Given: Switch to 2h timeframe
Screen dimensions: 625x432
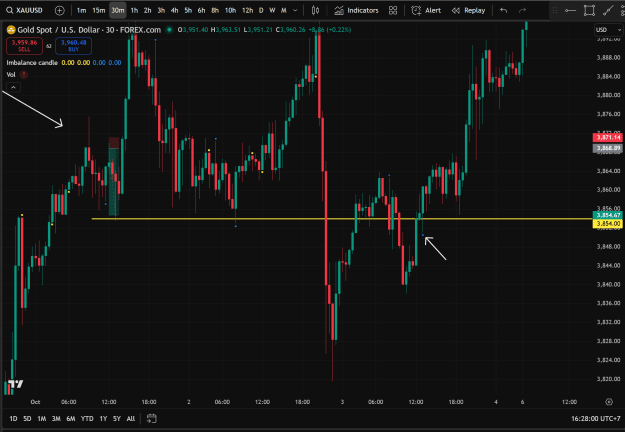Looking at the screenshot, I should [x=147, y=10].
